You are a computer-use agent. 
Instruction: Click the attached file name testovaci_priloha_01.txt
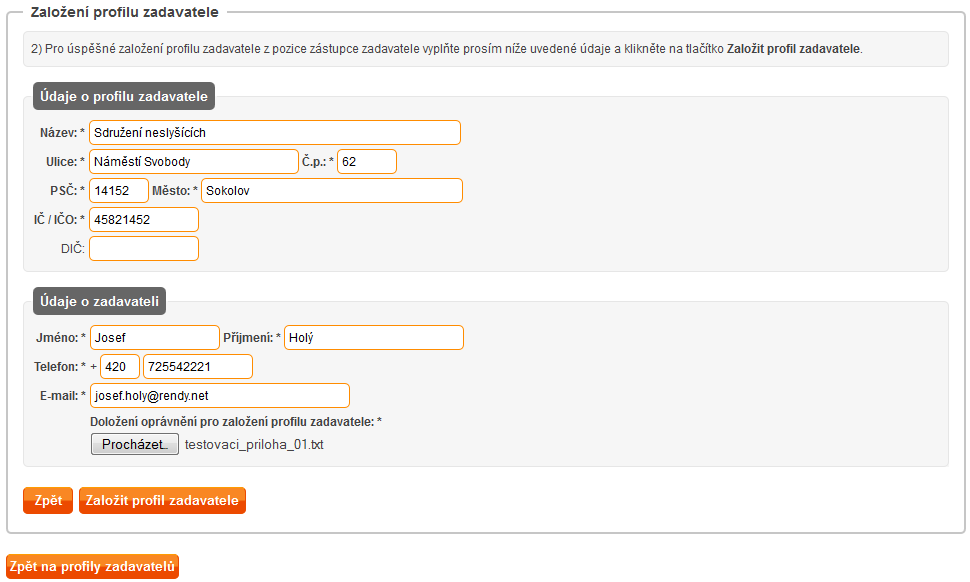pyautogui.click(x=254, y=445)
